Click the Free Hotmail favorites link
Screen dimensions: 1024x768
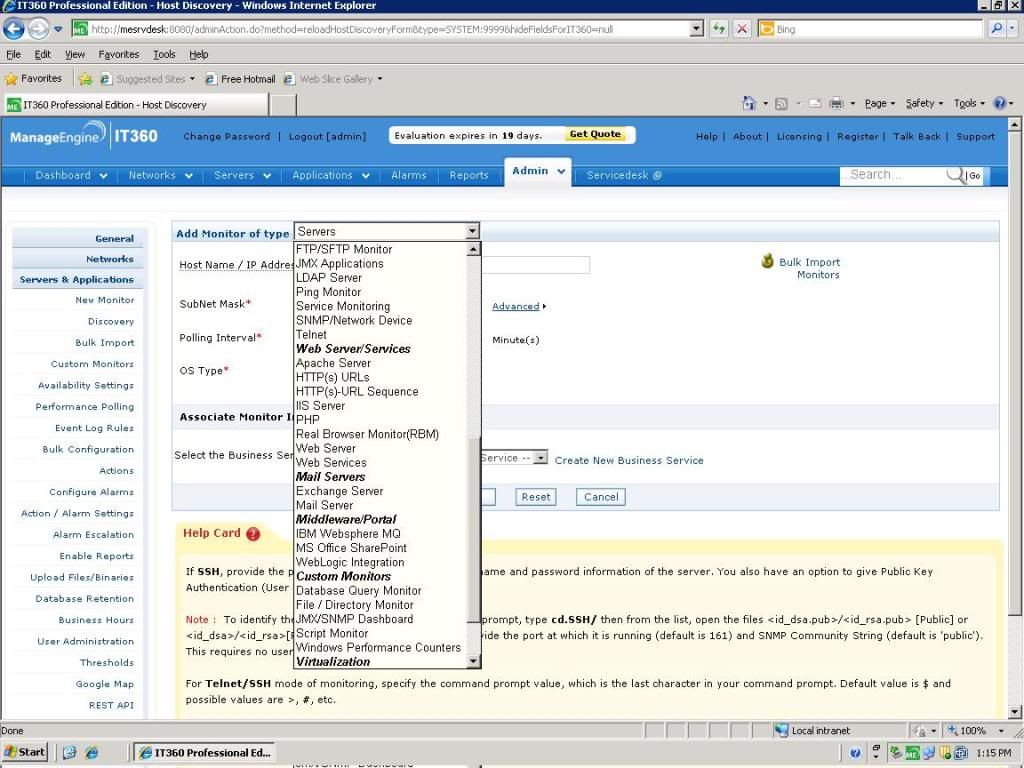coord(240,79)
